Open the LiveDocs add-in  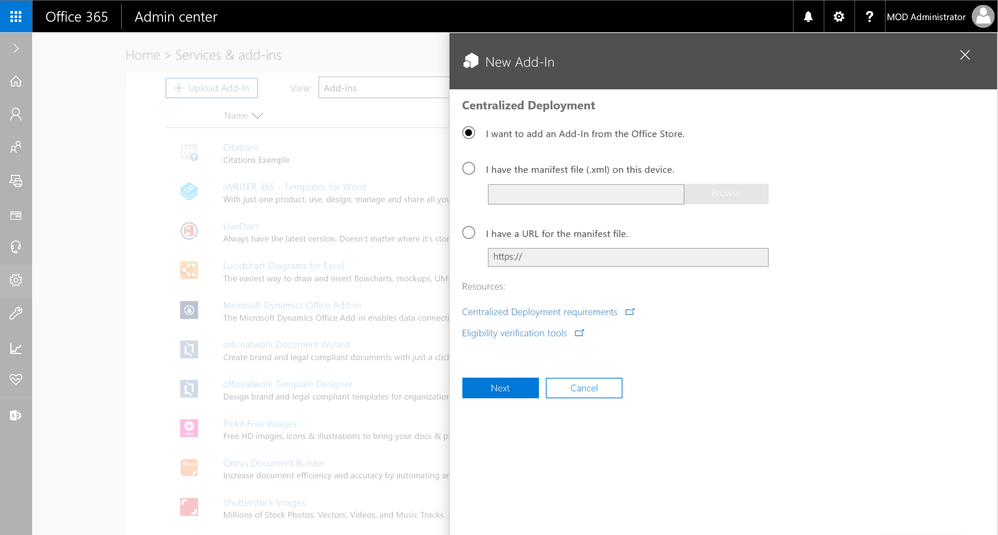[x=241, y=226]
